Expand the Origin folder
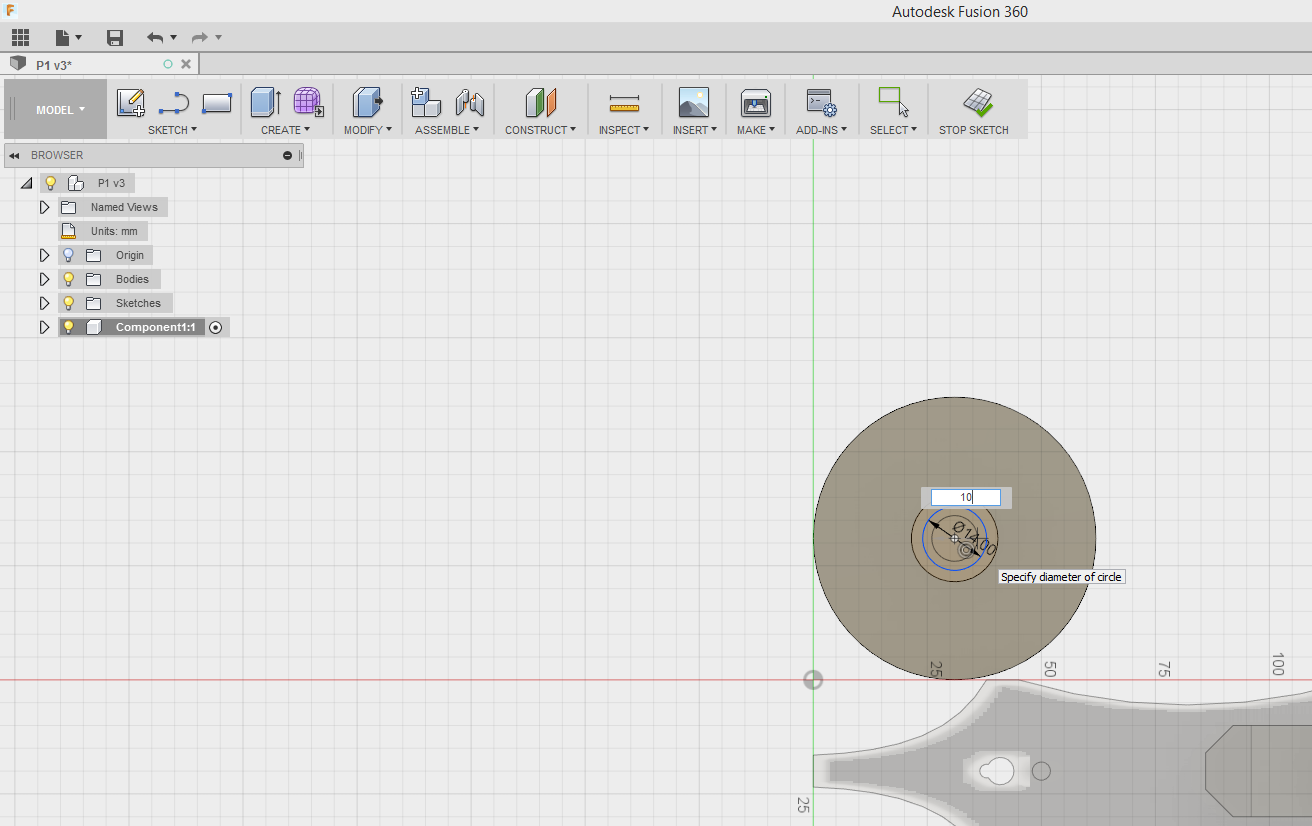1312x826 pixels. (44, 255)
